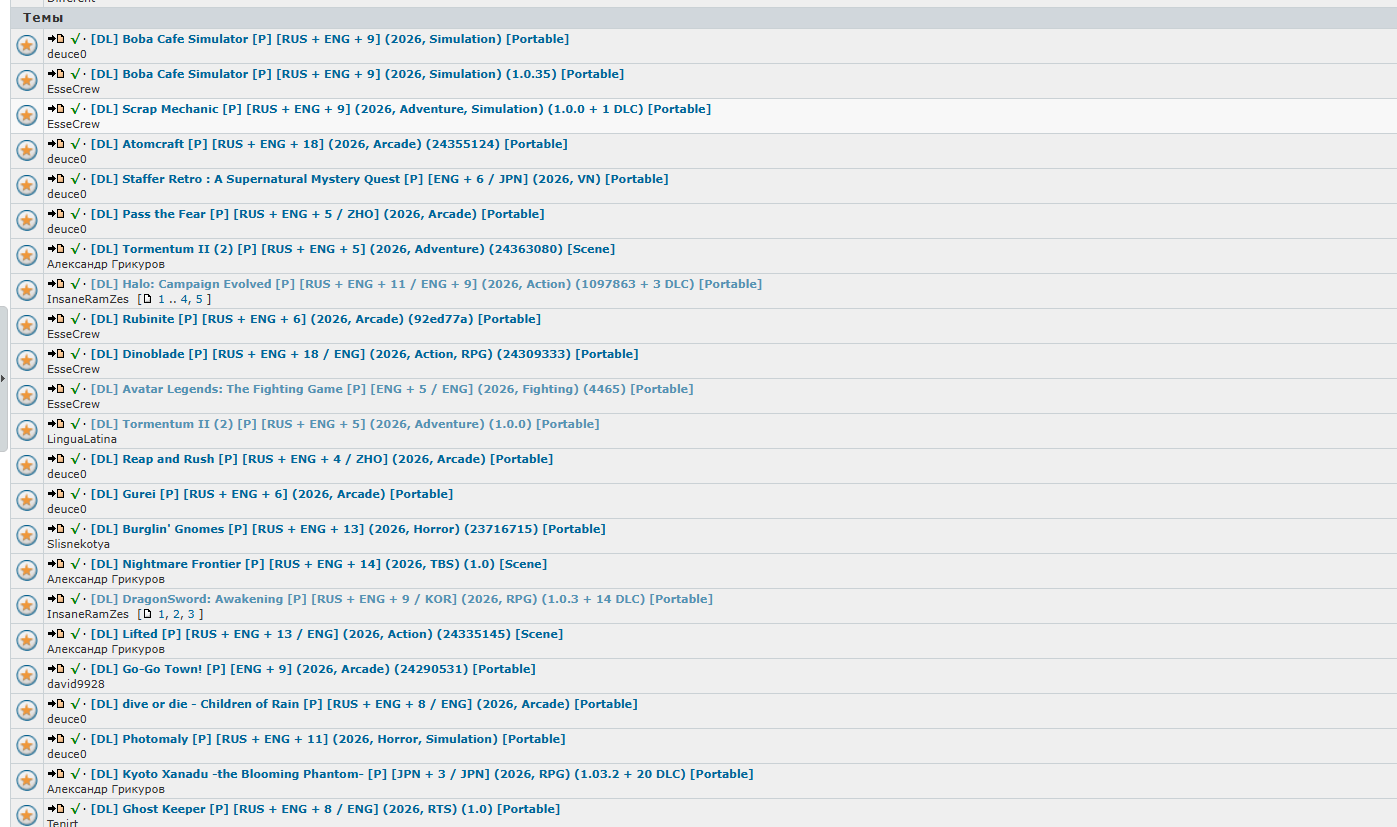Click the star icon beside Burglin' Gnomes topic
The width and height of the screenshot is (1397, 827).
(27, 536)
